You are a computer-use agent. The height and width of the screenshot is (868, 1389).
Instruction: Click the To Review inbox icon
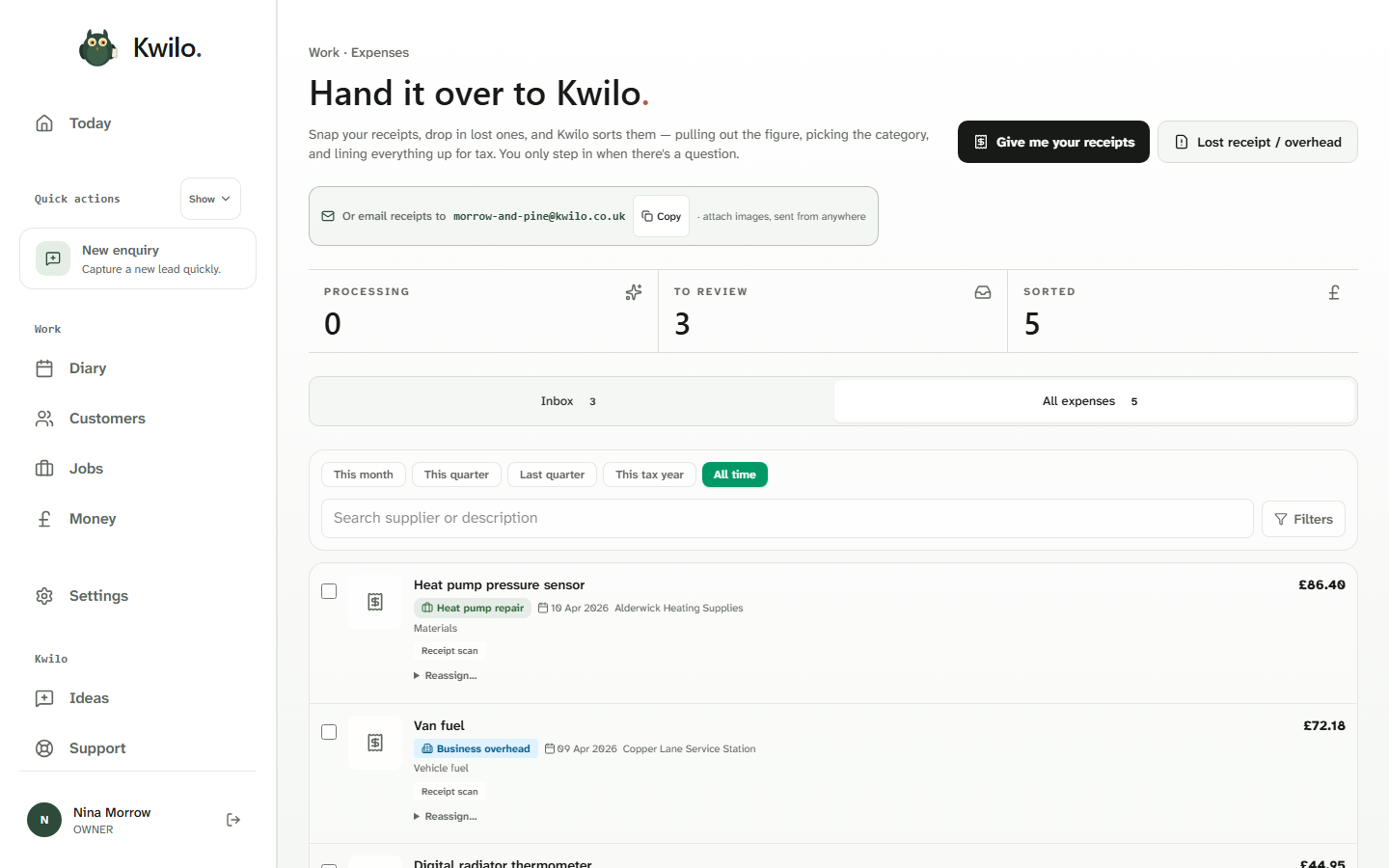pos(983,292)
